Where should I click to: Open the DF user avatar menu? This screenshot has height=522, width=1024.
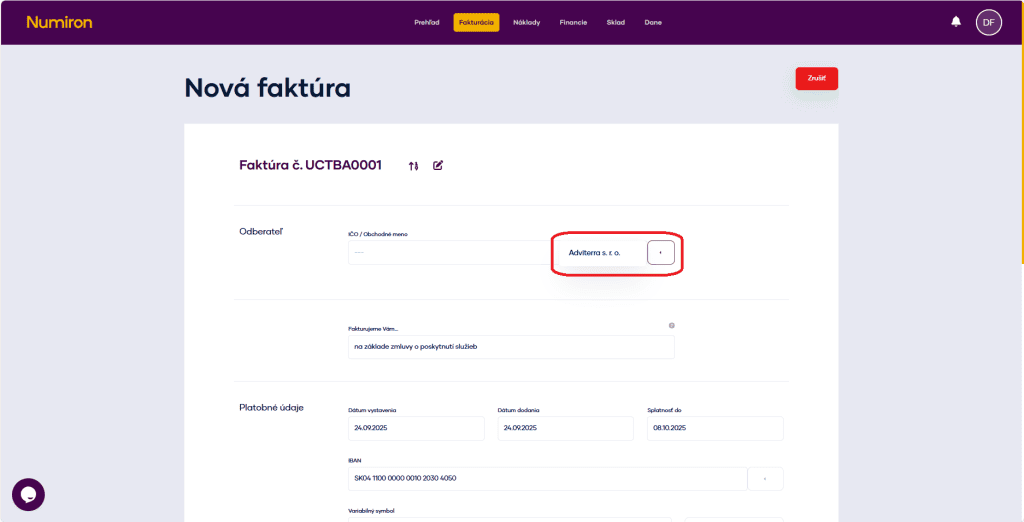point(989,22)
